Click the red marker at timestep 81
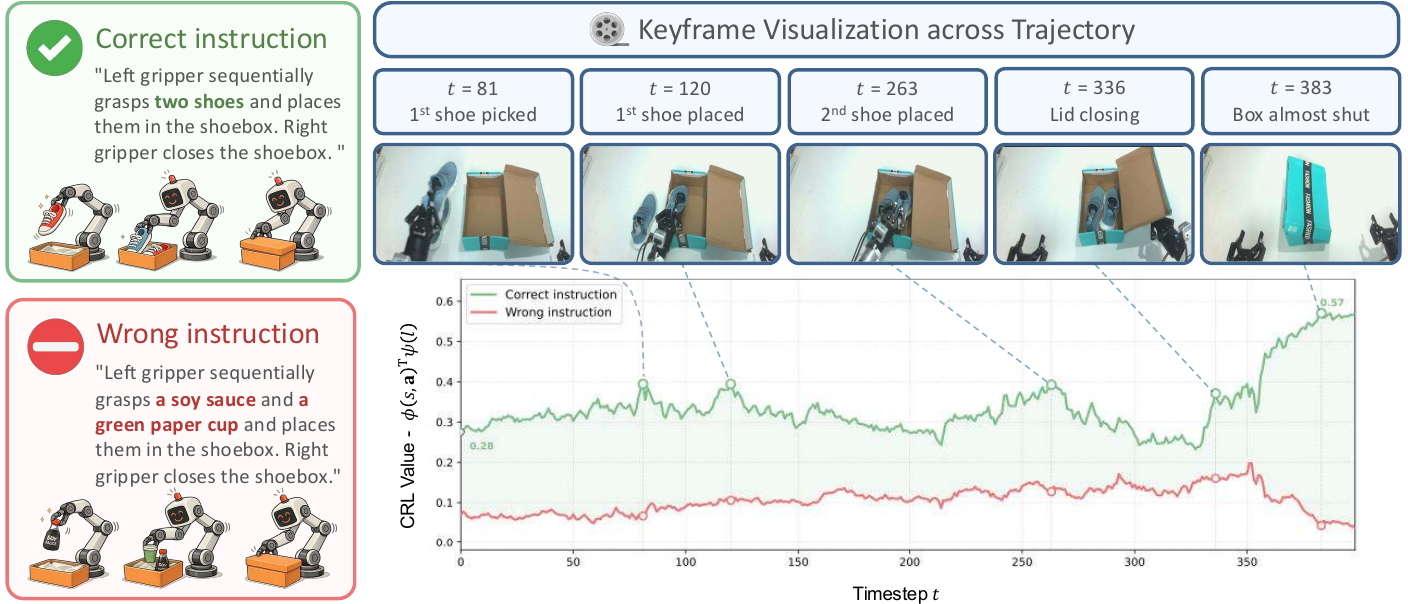Image resolution: width=1408 pixels, height=604 pixels. point(643,516)
